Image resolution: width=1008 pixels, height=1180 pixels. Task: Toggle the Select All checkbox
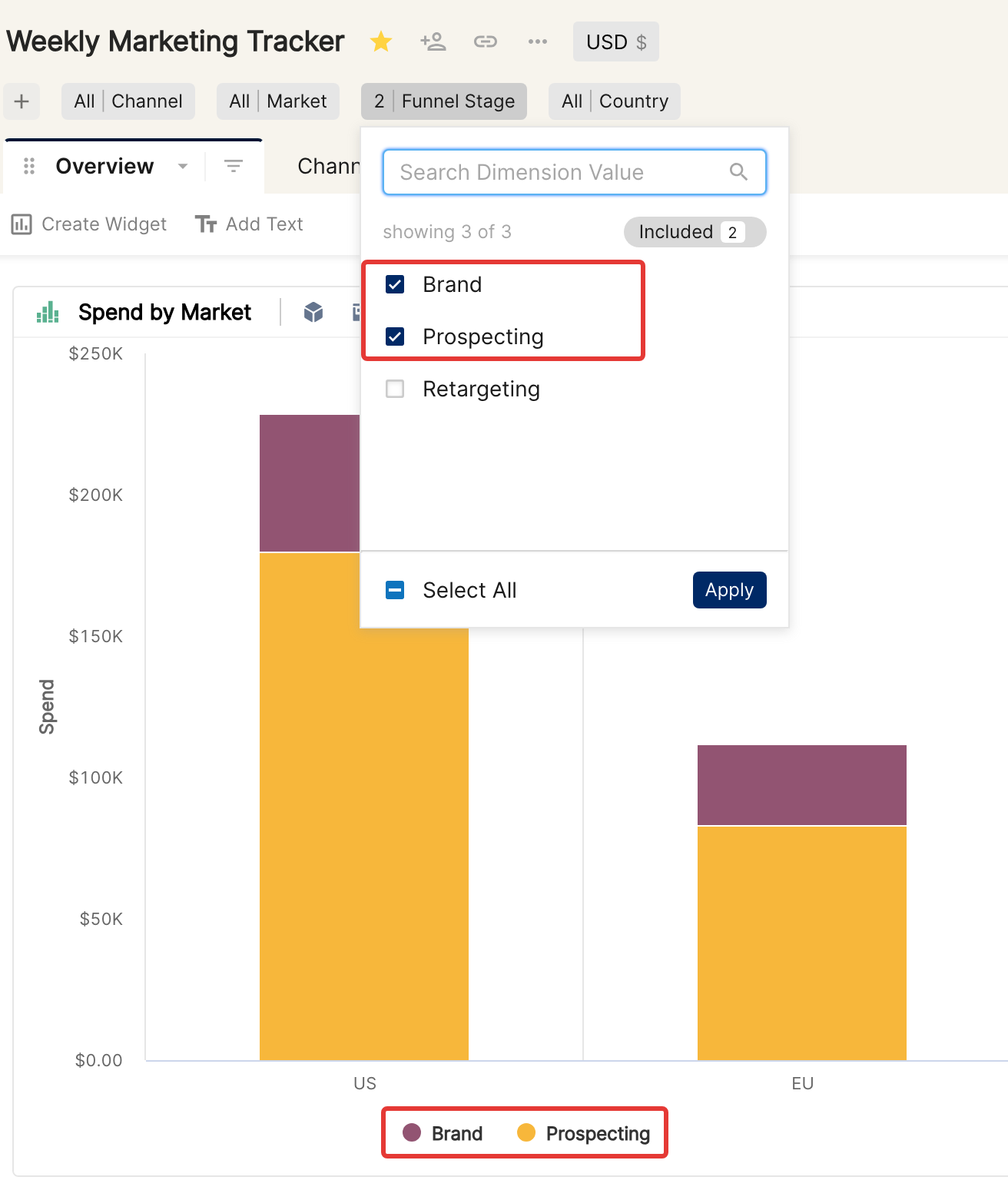(395, 590)
